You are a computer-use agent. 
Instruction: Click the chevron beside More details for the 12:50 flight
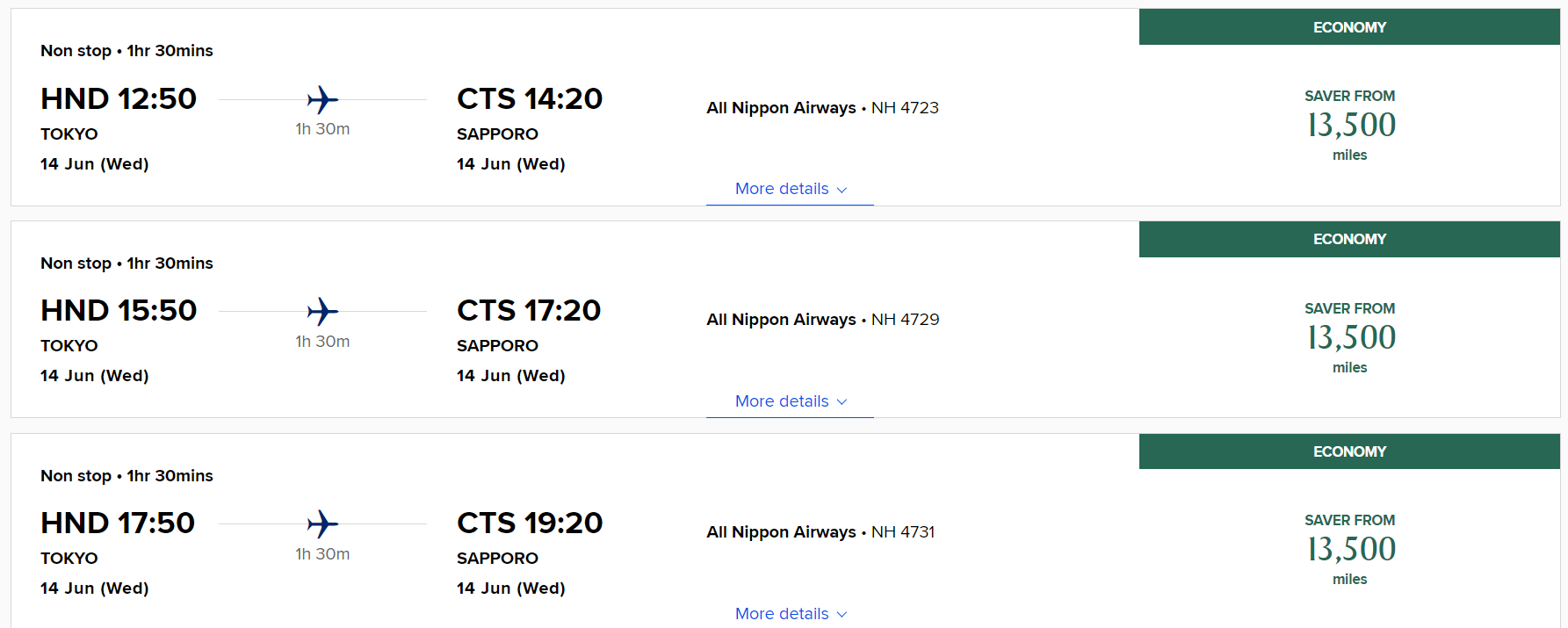(842, 190)
